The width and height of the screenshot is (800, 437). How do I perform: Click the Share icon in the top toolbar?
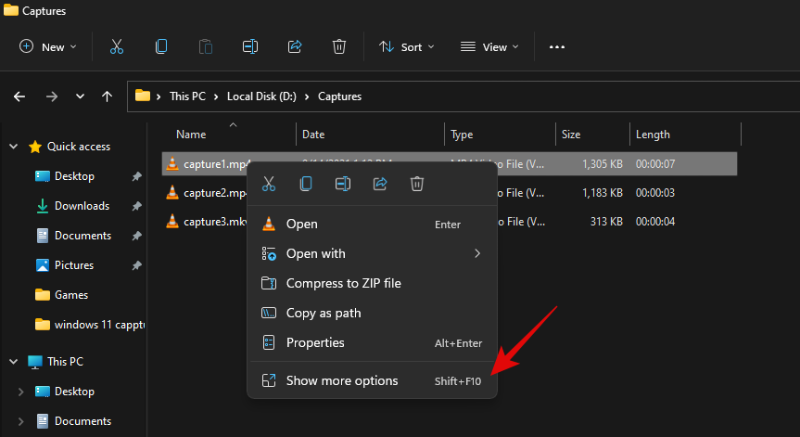tap(295, 46)
